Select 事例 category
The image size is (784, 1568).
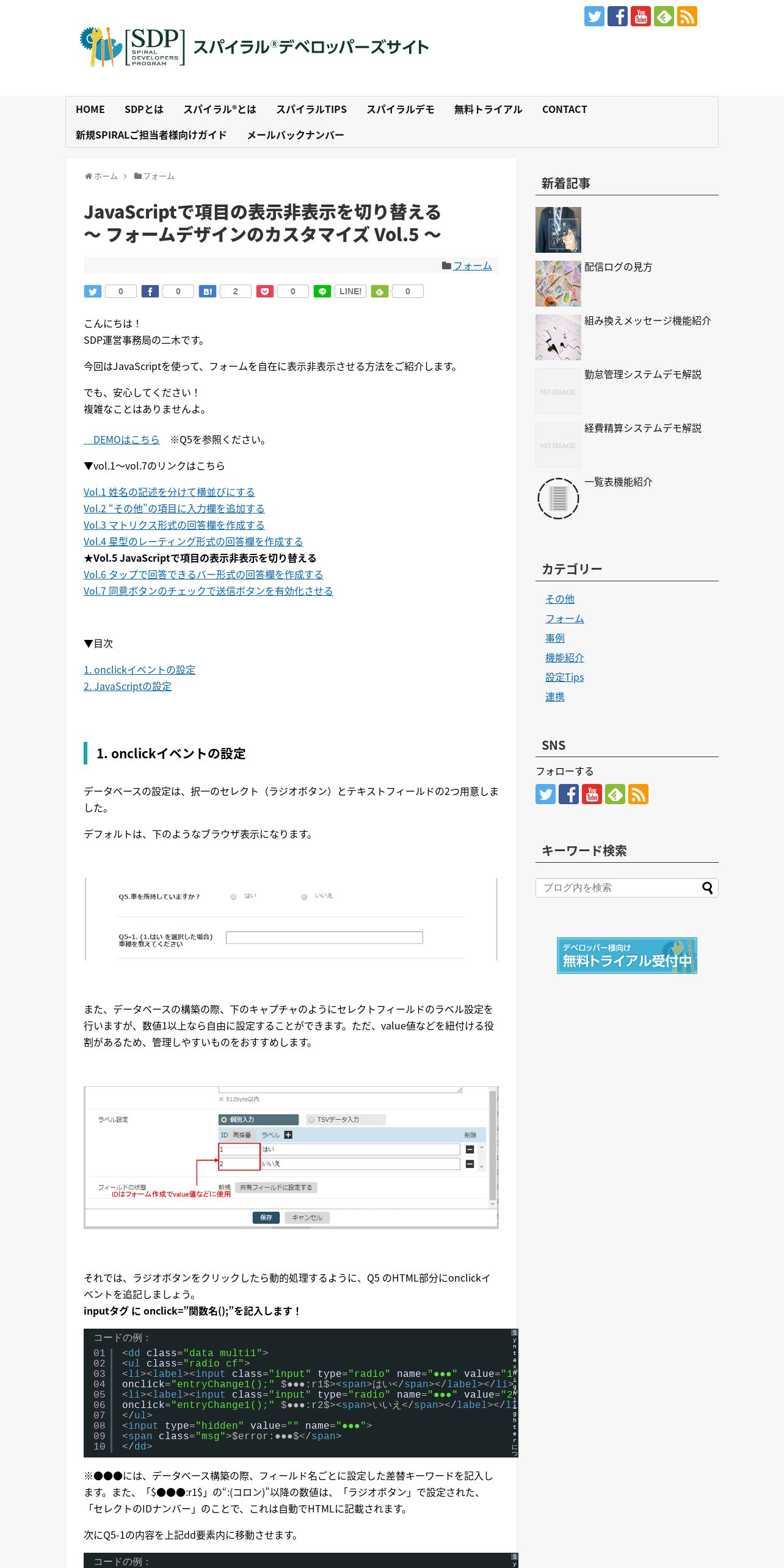coord(555,638)
